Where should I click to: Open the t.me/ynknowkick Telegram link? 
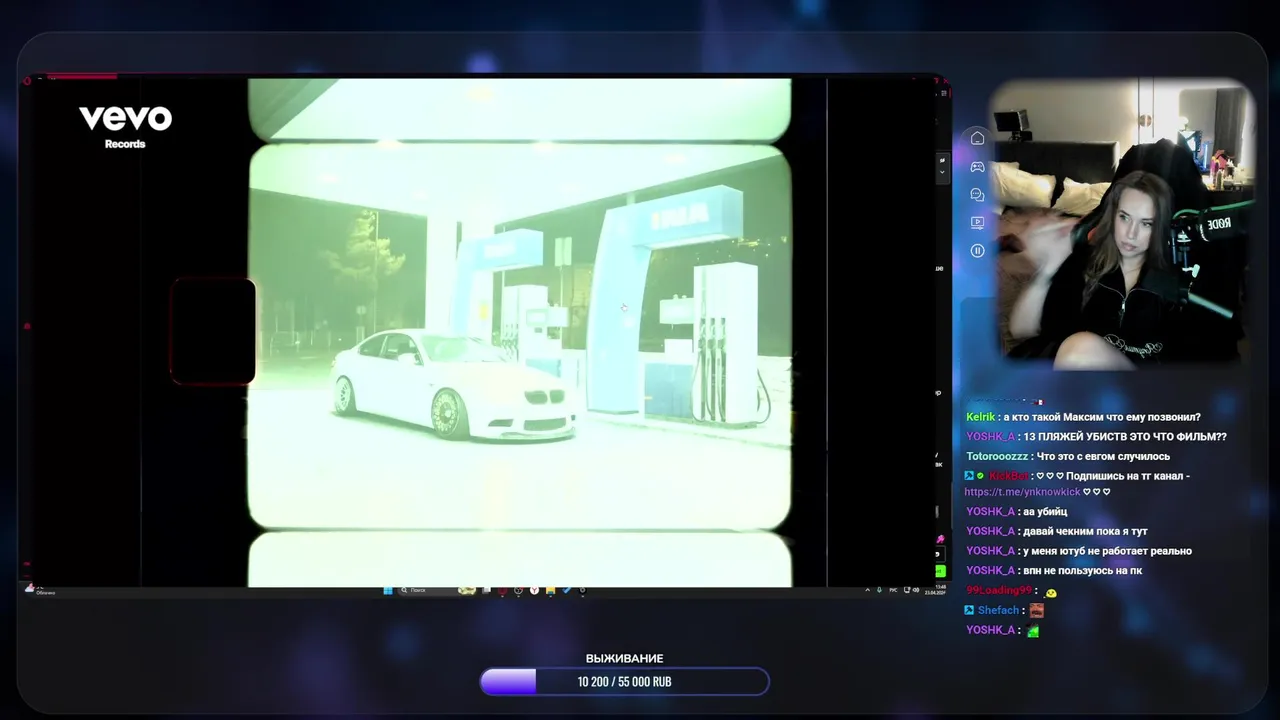[x=1022, y=492]
